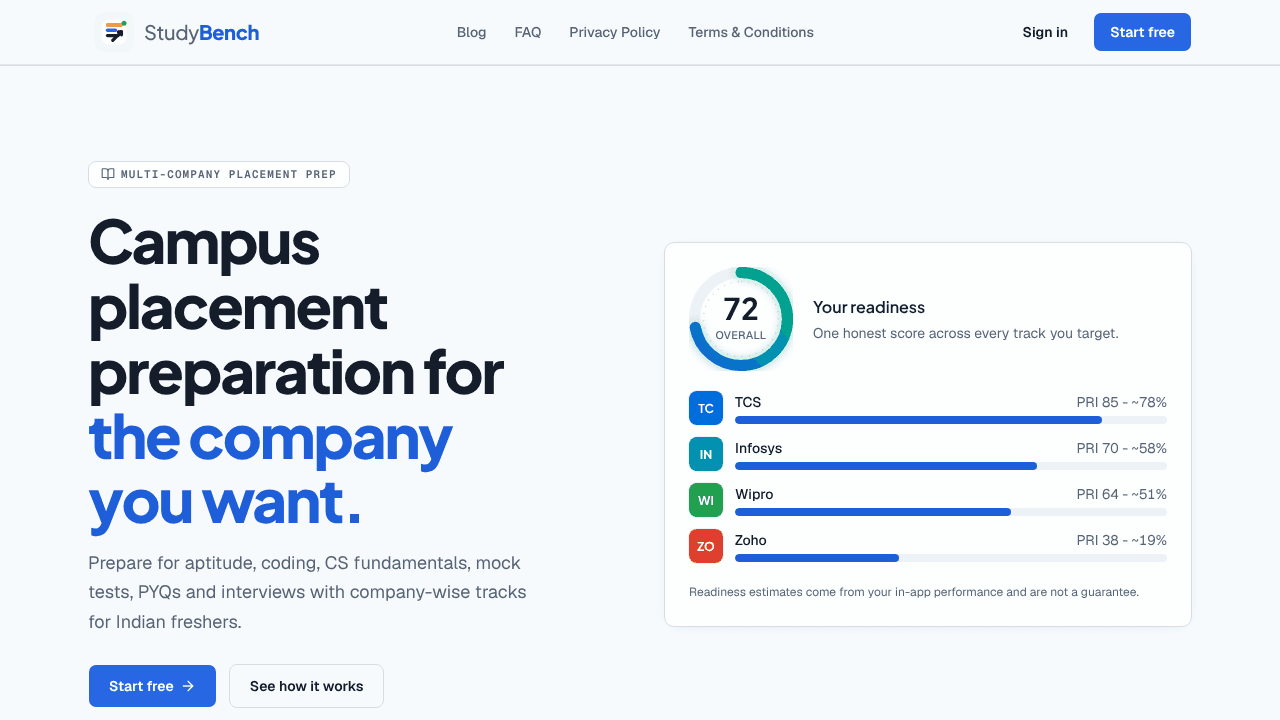The image size is (1280, 720).
Task: Open the FAQ page
Action: (528, 32)
